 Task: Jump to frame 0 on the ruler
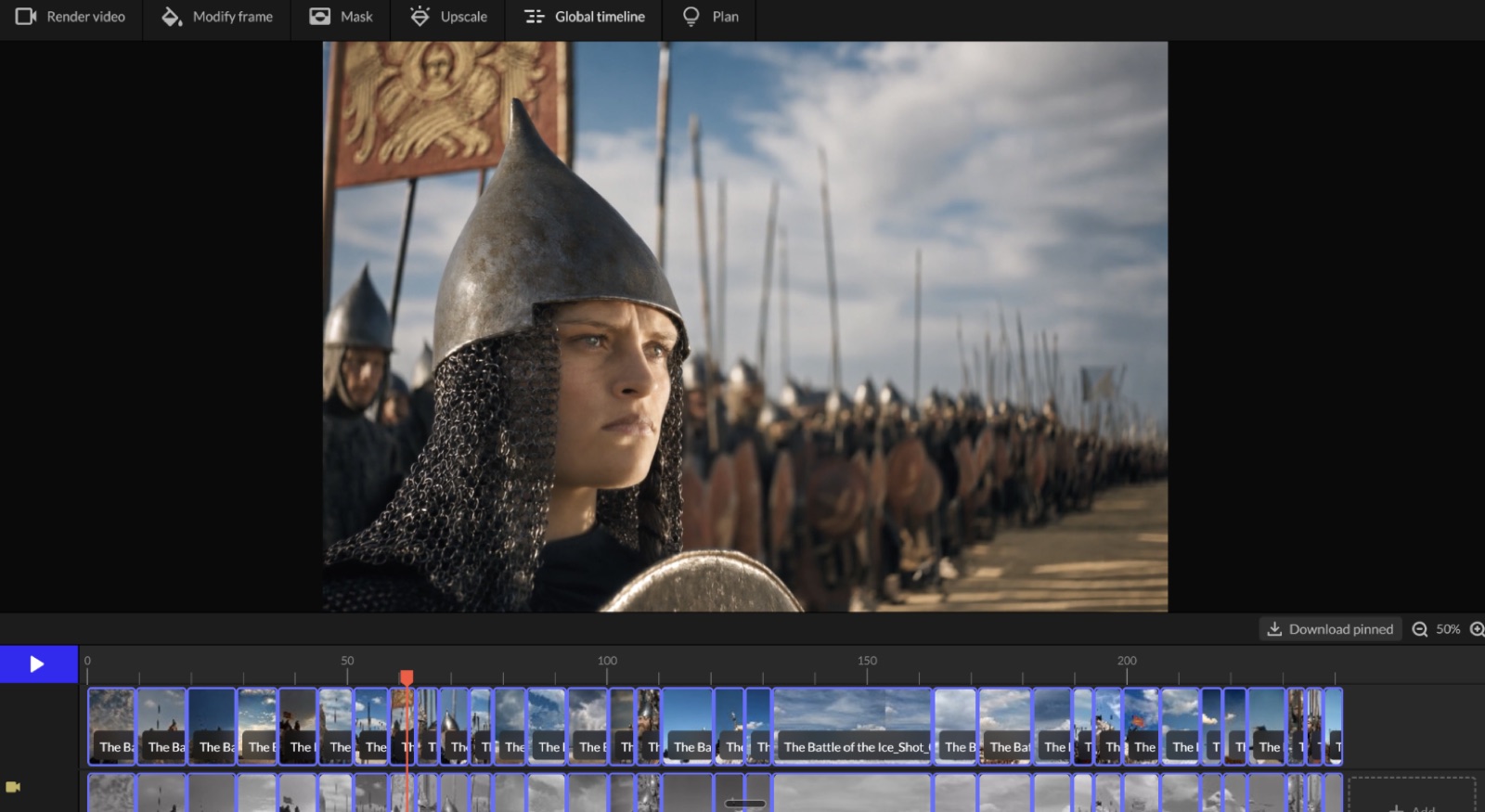[87, 661]
